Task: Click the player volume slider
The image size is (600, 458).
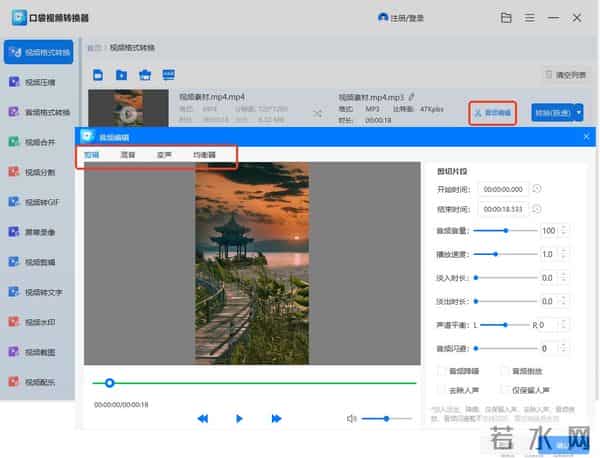Action: click(x=386, y=419)
